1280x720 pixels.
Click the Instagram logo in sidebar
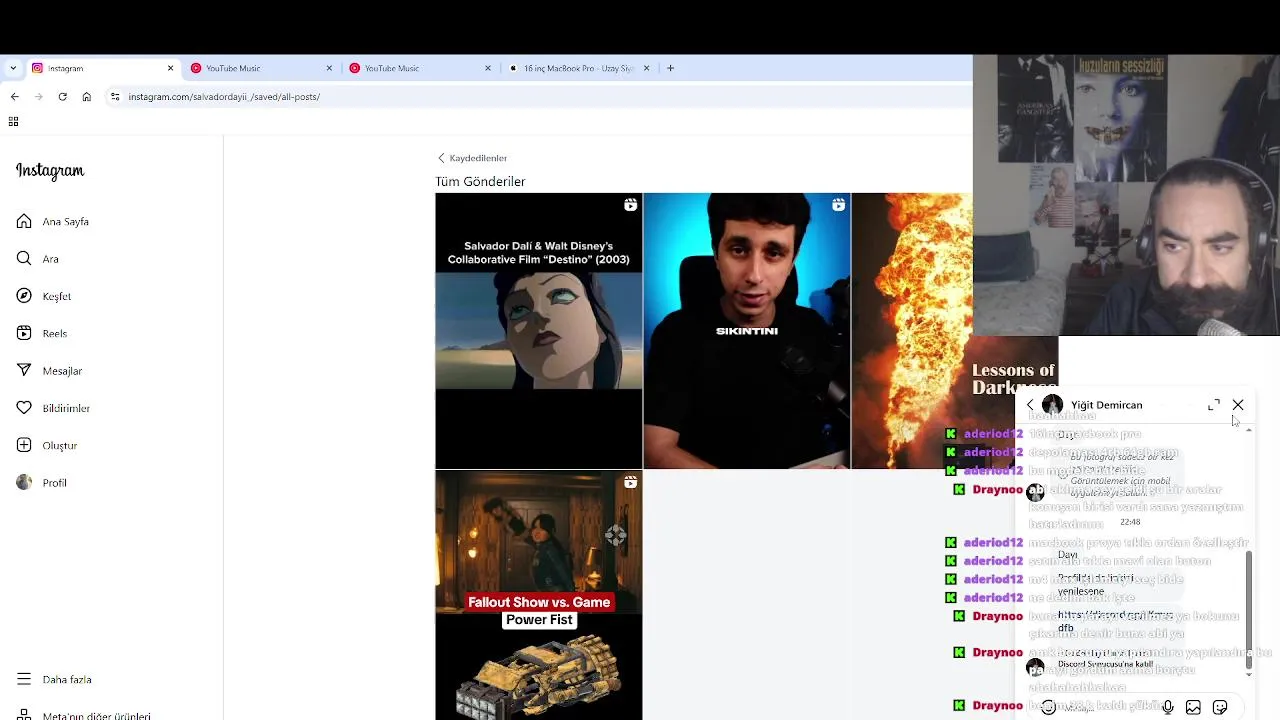[x=50, y=171]
